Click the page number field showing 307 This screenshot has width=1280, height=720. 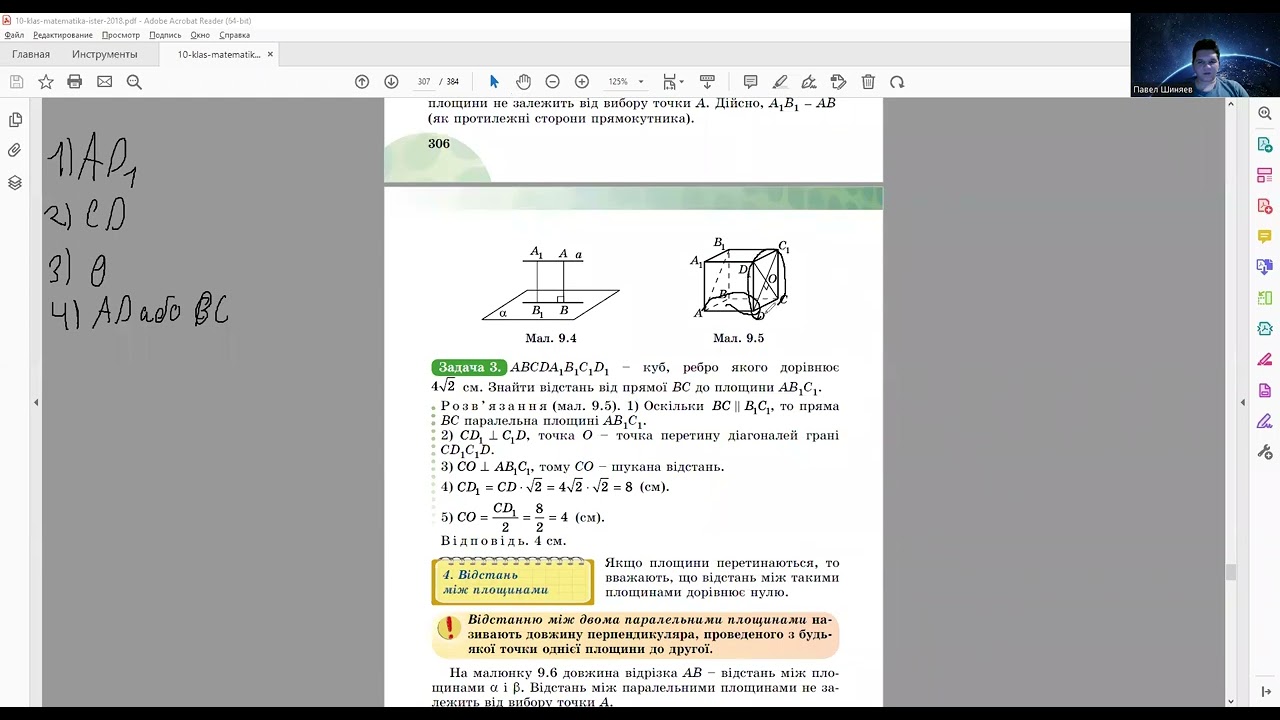(x=424, y=82)
